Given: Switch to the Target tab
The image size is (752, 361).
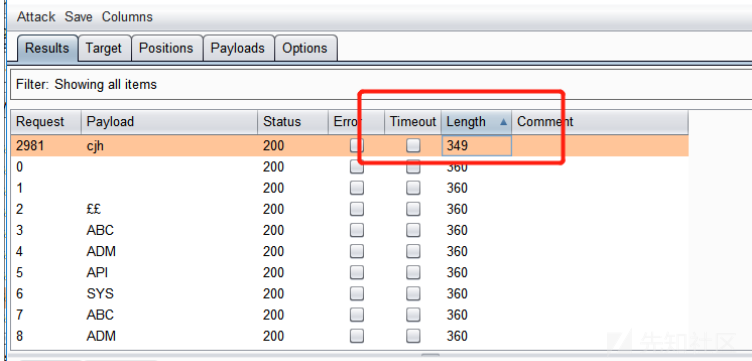Looking at the screenshot, I should 104,48.
